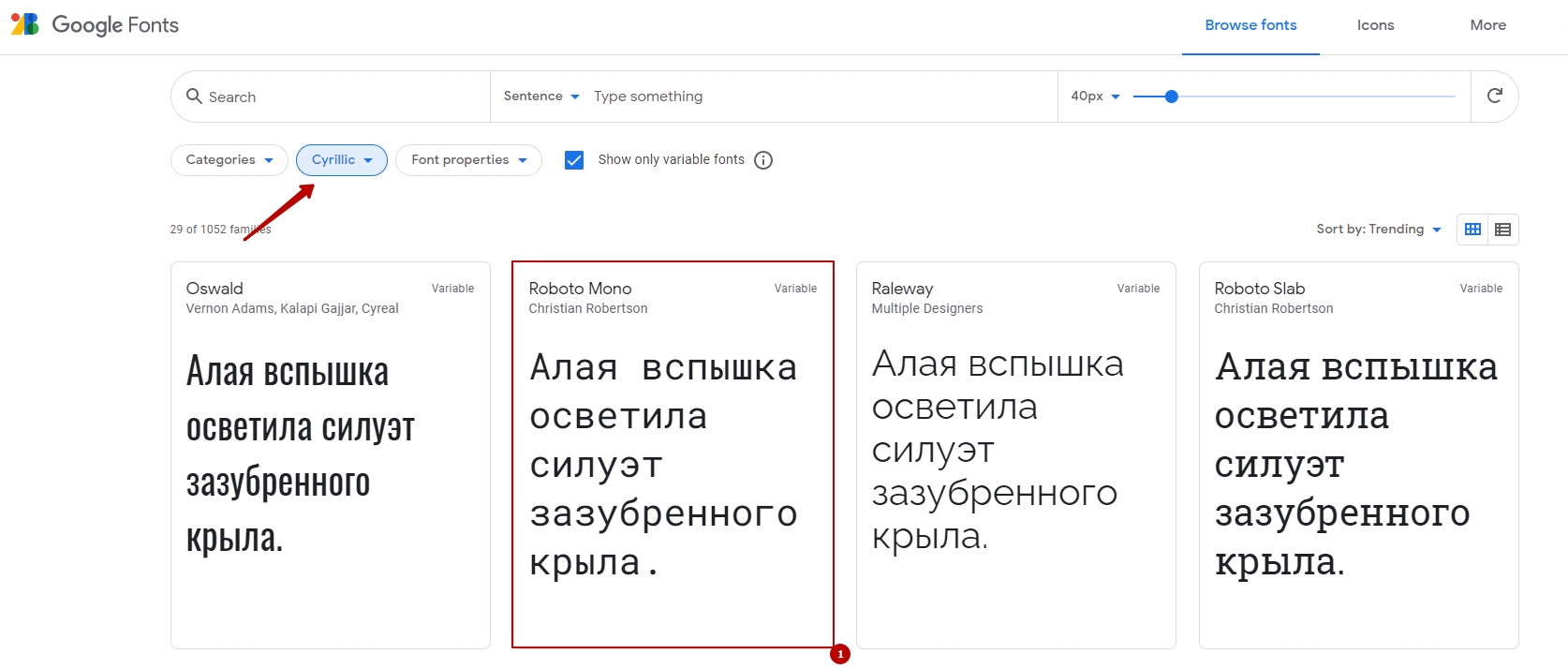Open the Roboto Mono font card
Image resolution: width=1568 pixels, height=669 pixels.
click(673, 455)
